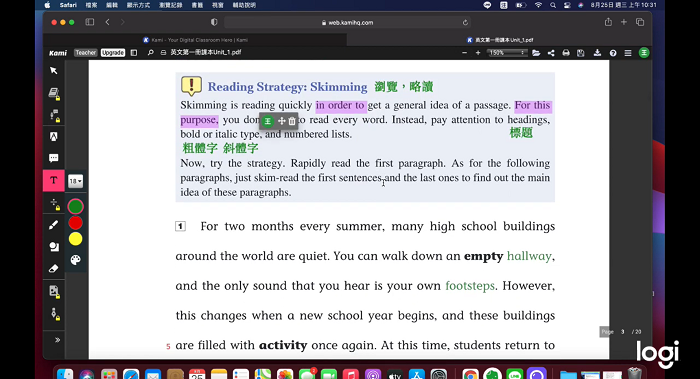Switch to the 英文第一冊課本Unit_1.pdf browser tab
Viewport: 700px width, 379px height.
[x=500, y=40]
